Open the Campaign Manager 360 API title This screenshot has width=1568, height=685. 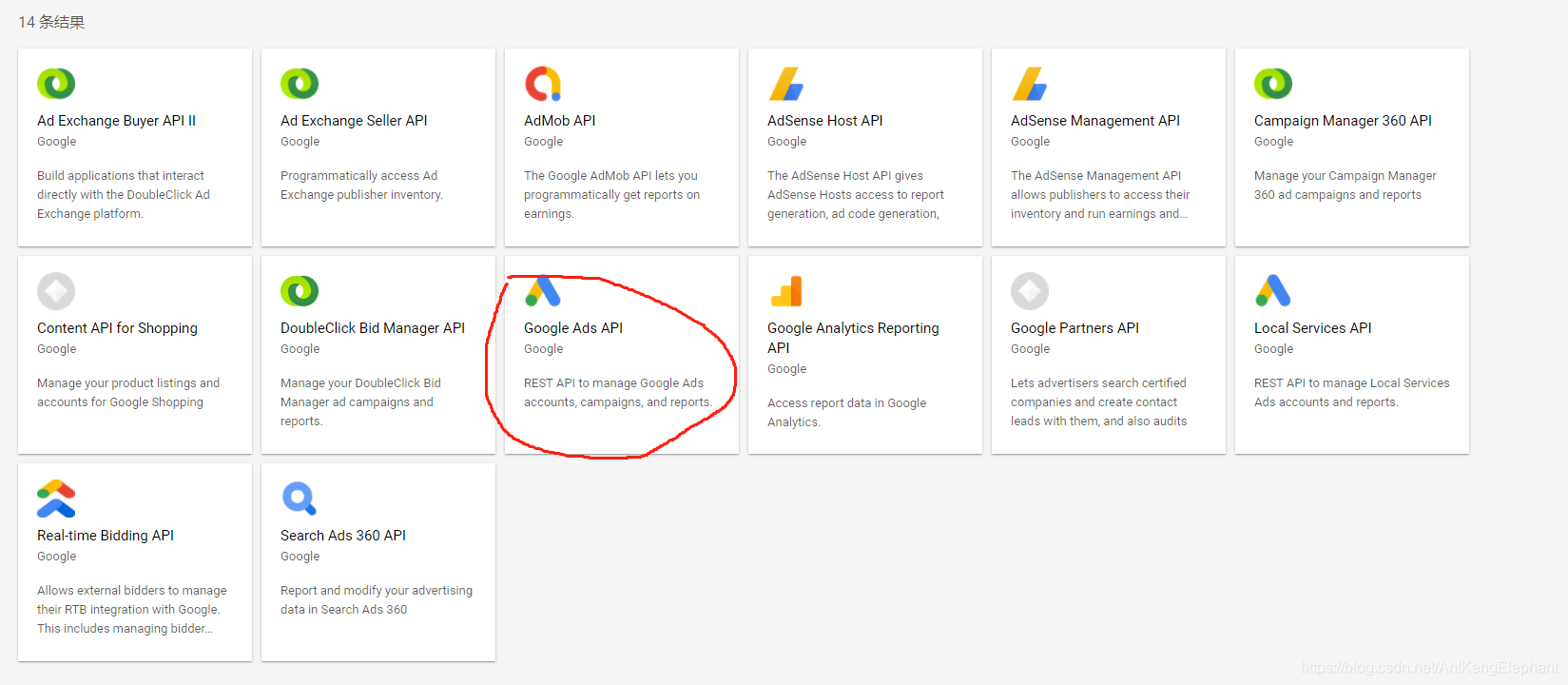1343,121
